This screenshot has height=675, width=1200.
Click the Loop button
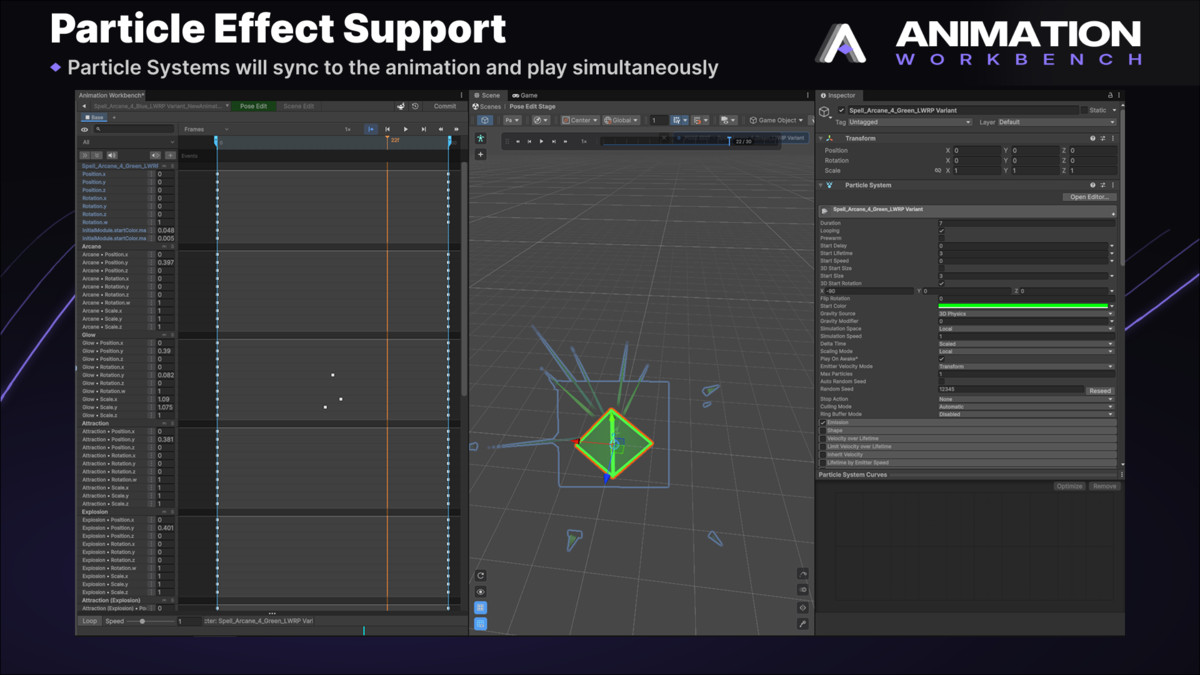[x=90, y=621]
